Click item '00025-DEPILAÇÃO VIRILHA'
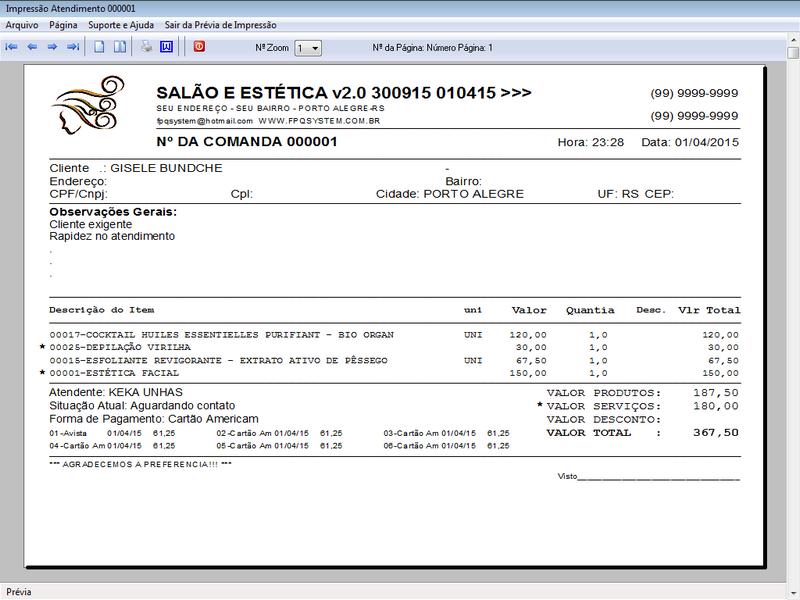 coord(120,347)
